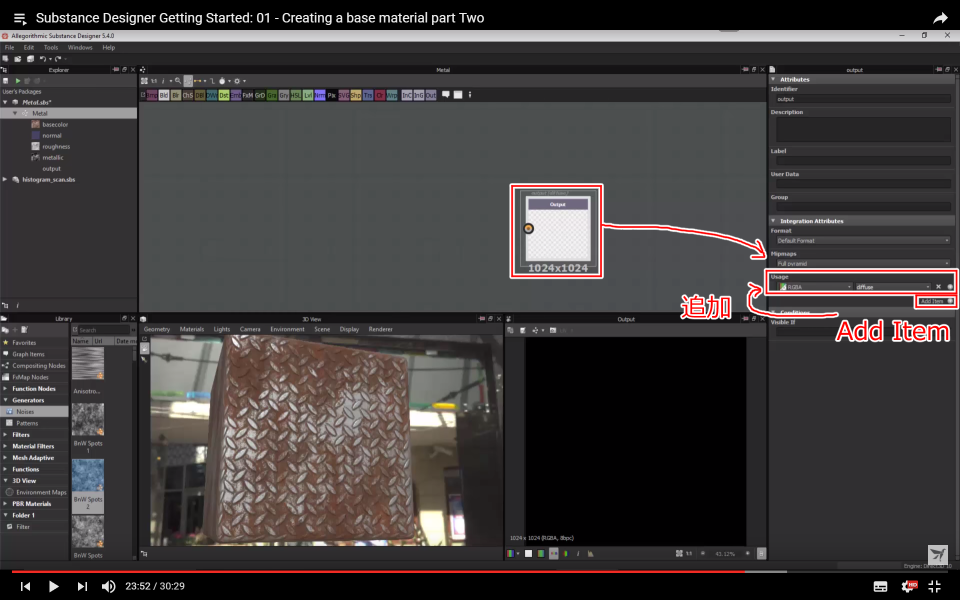This screenshot has width=960, height=600.
Task: Insert an Output (Out) node
Action: click(x=431, y=95)
